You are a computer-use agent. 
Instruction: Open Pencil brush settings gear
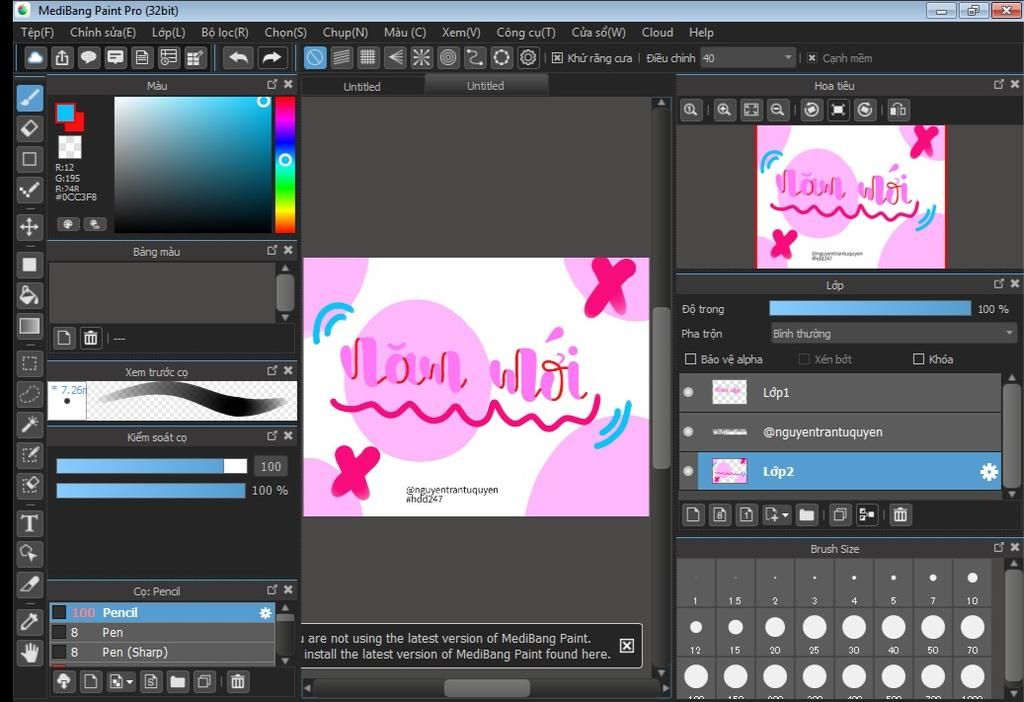[x=265, y=613]
